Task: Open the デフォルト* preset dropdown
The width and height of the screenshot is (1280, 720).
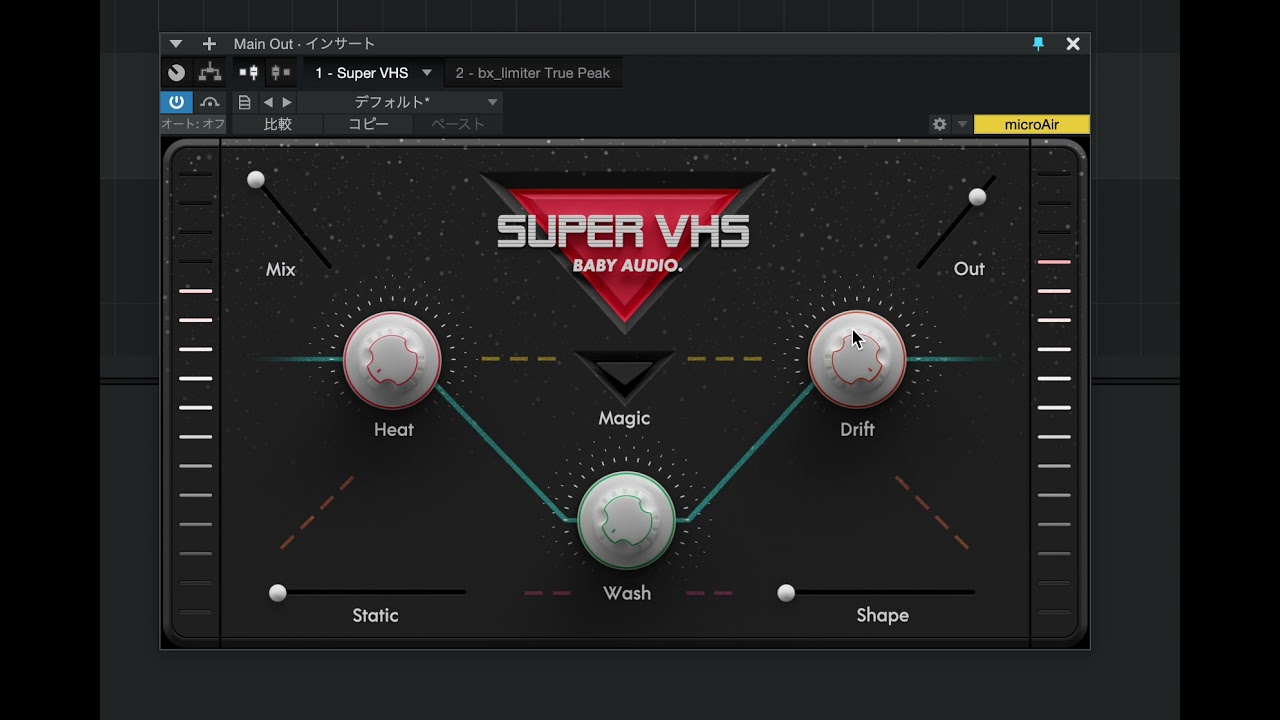Action: coord(400,102)
